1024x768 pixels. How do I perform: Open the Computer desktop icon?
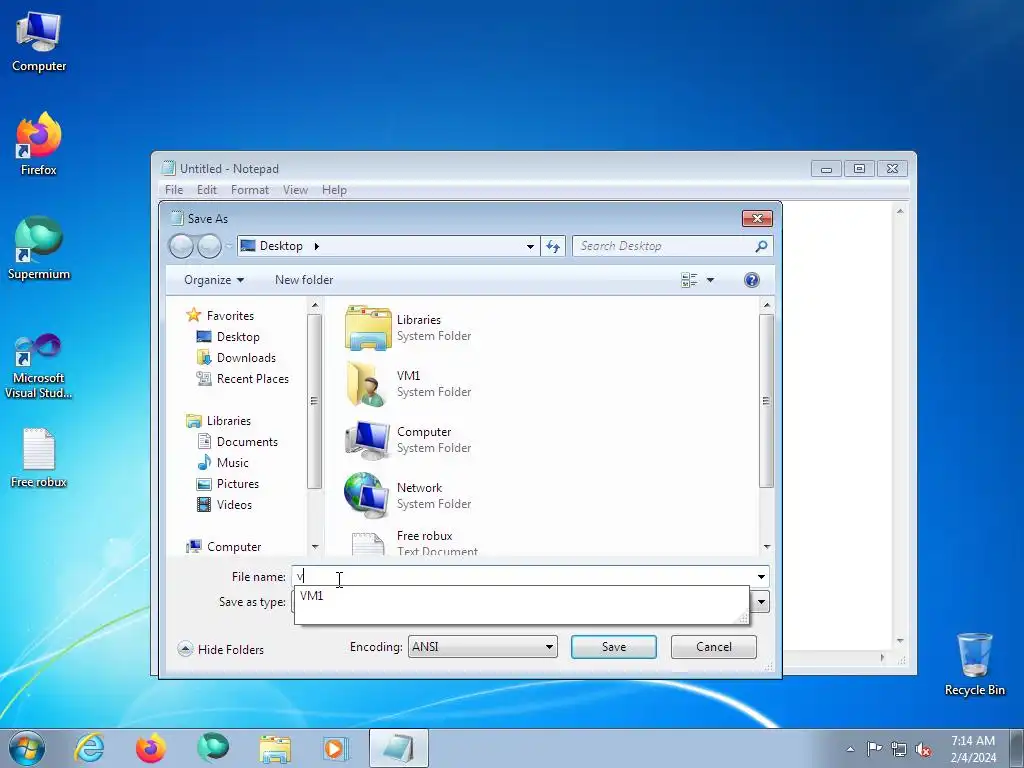[39, 42]
